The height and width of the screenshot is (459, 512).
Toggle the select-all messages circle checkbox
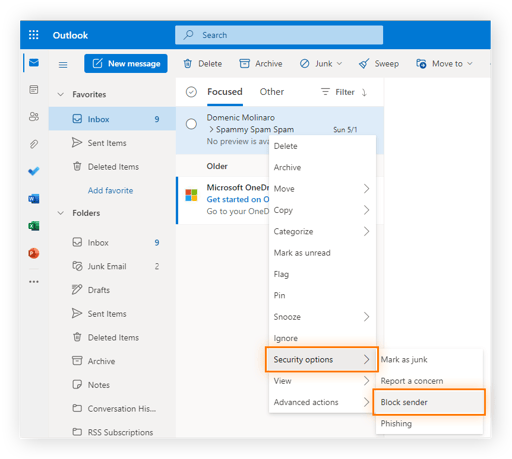coord(191,92)
